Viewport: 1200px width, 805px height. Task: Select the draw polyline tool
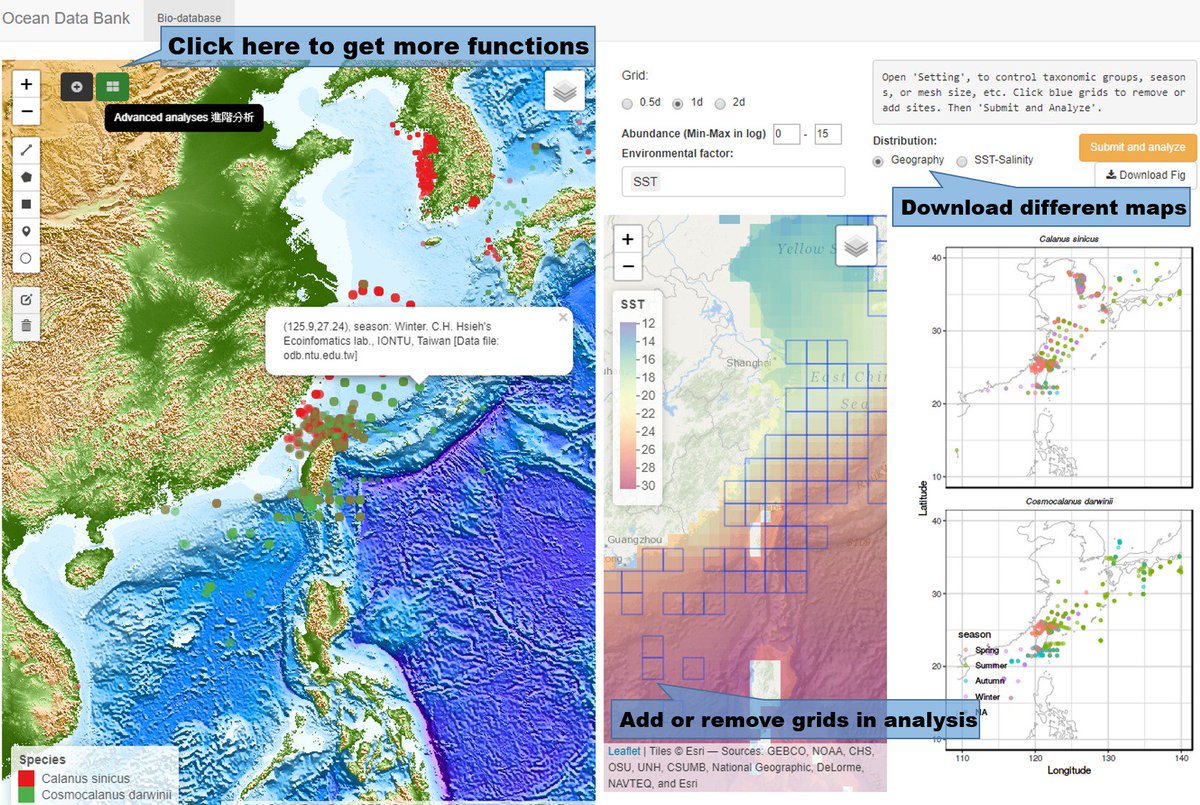pyautogui.click(x=26, y=150)
